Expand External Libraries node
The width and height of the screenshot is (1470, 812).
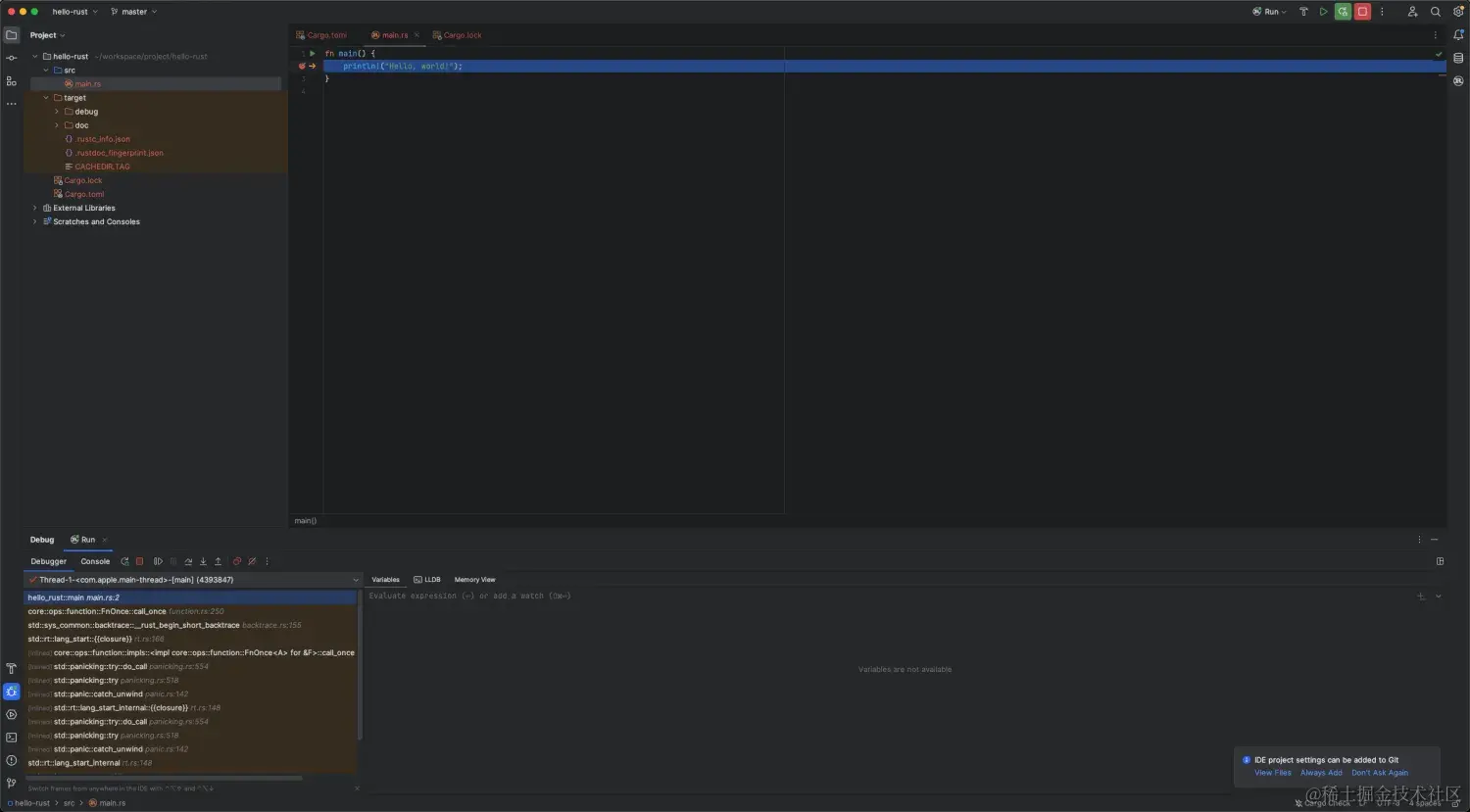(x=35, y=208)
